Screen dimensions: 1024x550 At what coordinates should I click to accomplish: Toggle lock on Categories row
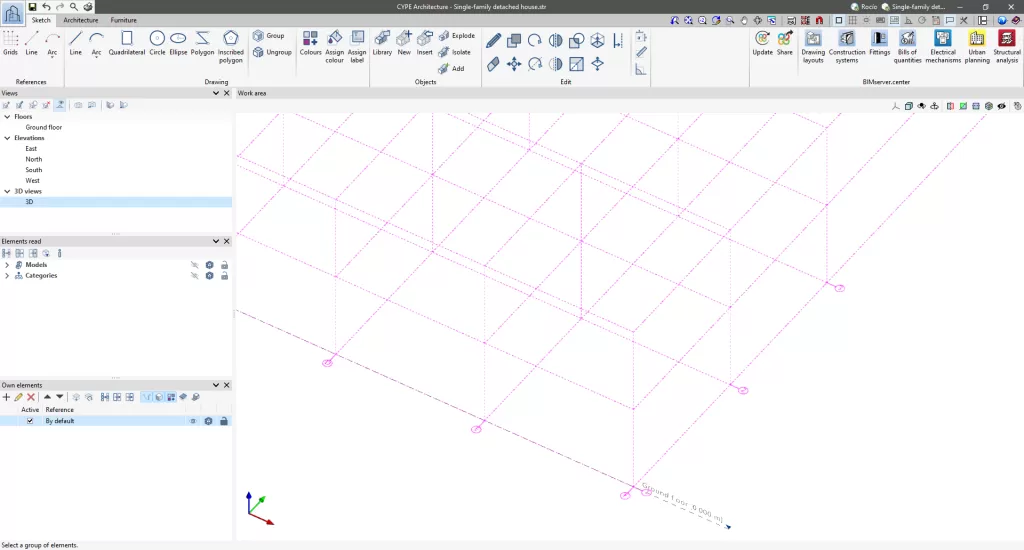pyautogui.click(x=224, y=276)
